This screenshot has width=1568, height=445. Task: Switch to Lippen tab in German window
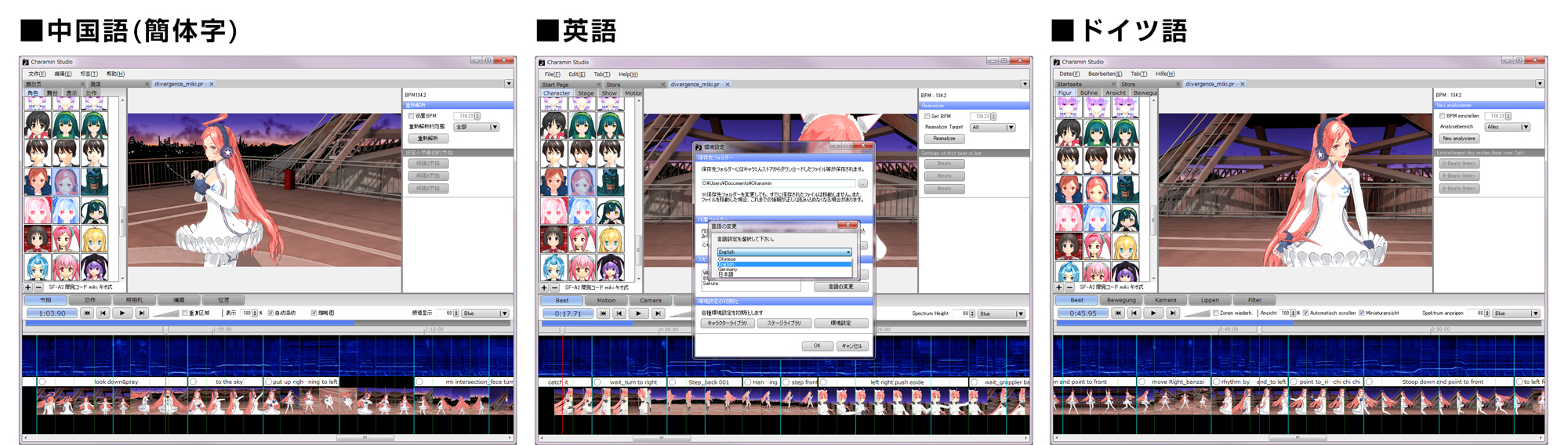click(x=1210, y=300)
